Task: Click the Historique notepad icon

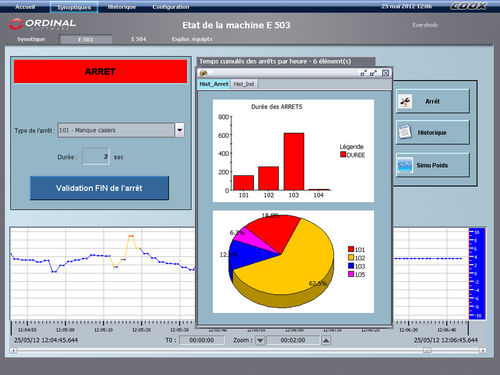Action: (405, 132)
